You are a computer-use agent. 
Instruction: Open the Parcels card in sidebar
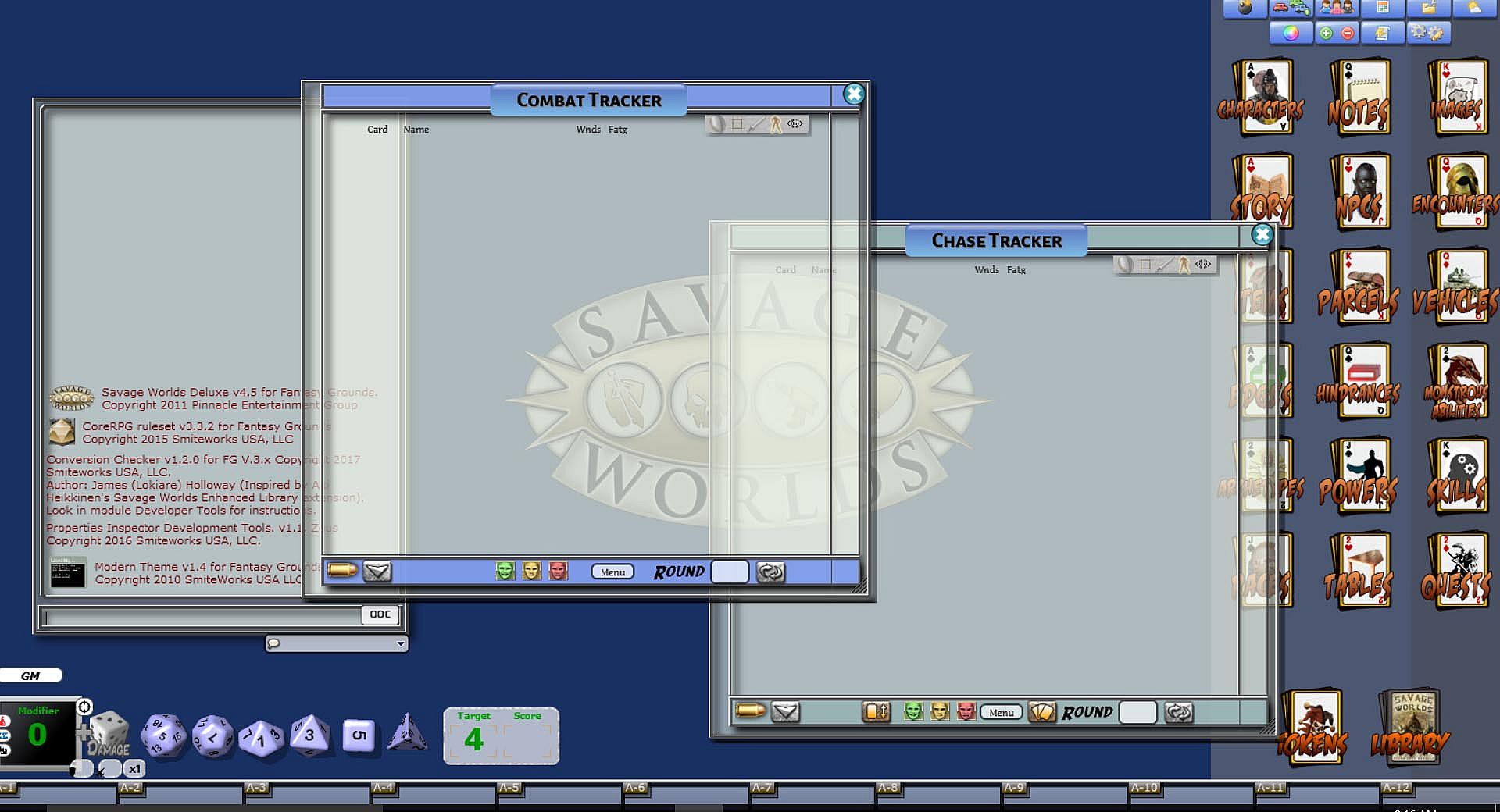pos(1359,287)
